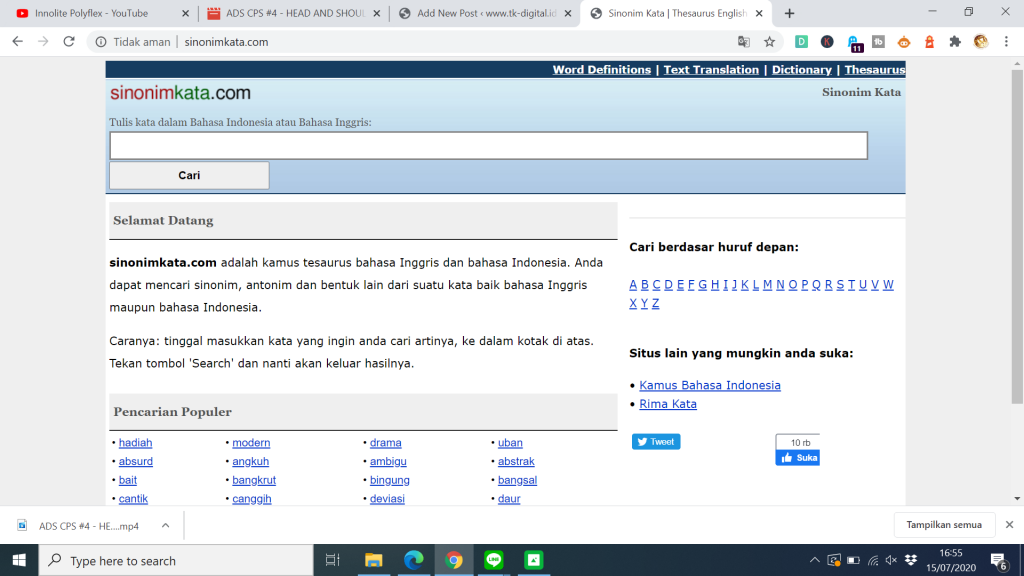1024x576 pixels.
Task: Click the Tweet button
Action: 656,441
